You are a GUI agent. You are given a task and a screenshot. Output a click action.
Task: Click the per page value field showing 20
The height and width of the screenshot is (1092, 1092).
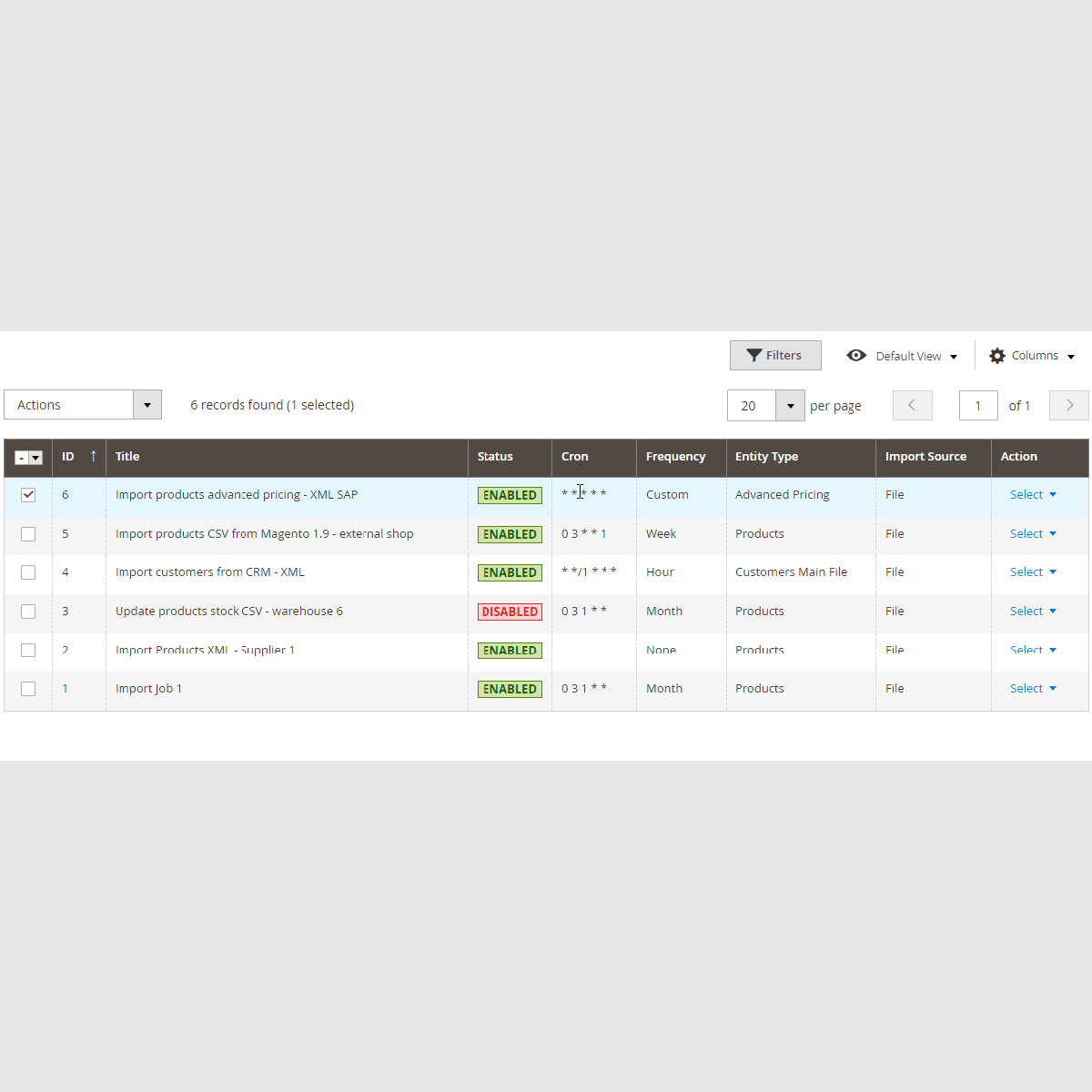tap(752, 406)
